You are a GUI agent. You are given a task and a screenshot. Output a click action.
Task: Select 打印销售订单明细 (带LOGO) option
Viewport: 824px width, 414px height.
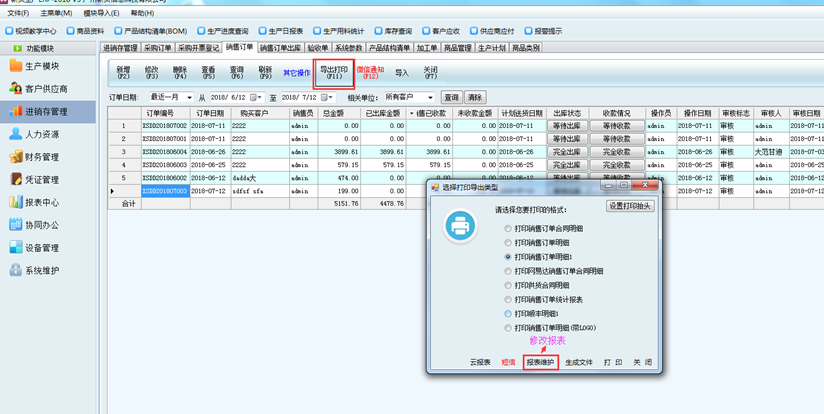coord(509,327)
